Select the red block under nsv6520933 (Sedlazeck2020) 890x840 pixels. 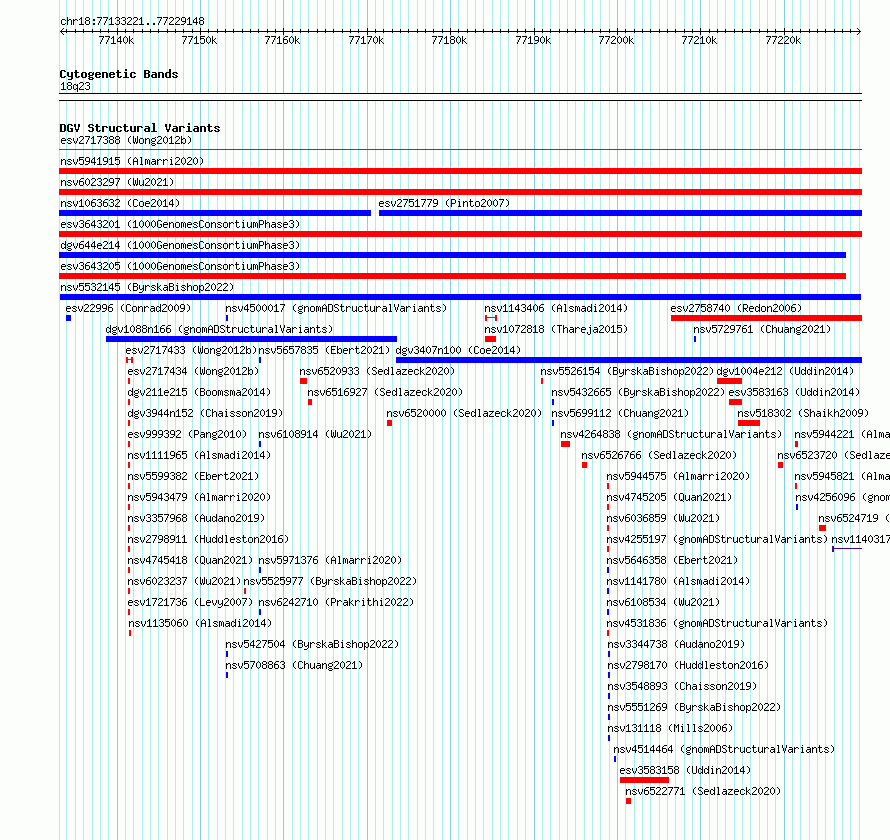click(304, 381)
